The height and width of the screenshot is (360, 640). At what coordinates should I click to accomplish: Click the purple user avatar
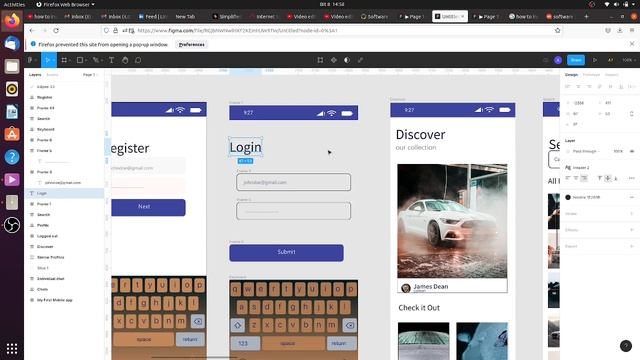pos(558,60)
